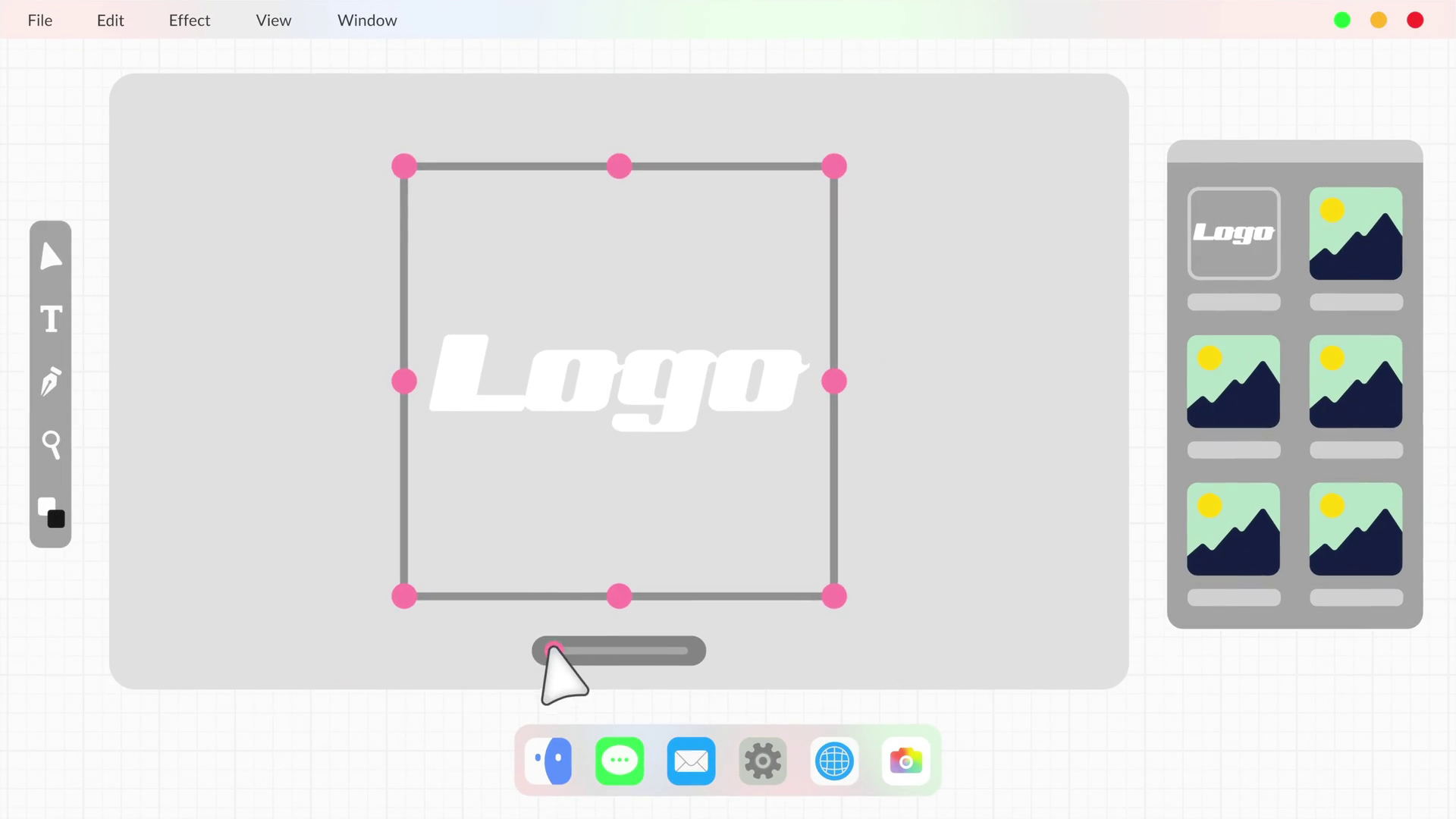1456x819 pixels.
Task: Open the Mail app in dock
Action: pyautogui.click(x=691, y=761)
